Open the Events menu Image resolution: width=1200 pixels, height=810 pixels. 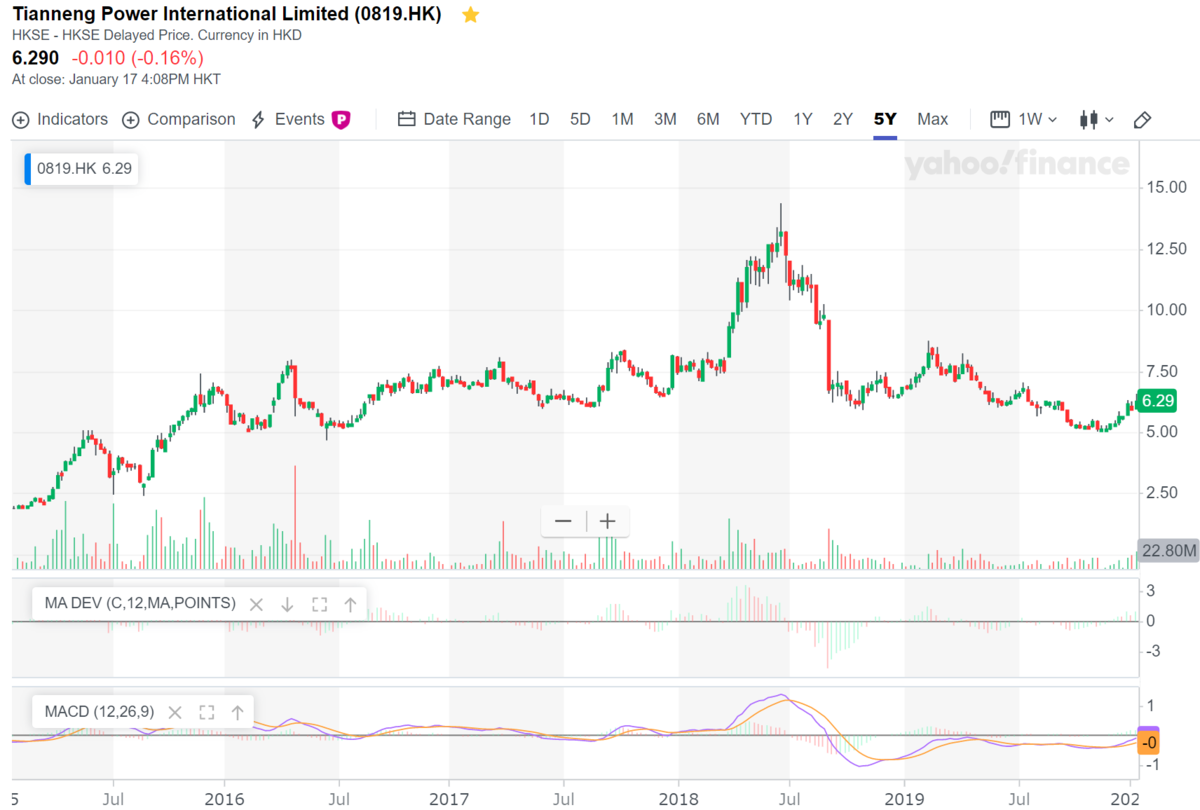(x=288, y=119)
